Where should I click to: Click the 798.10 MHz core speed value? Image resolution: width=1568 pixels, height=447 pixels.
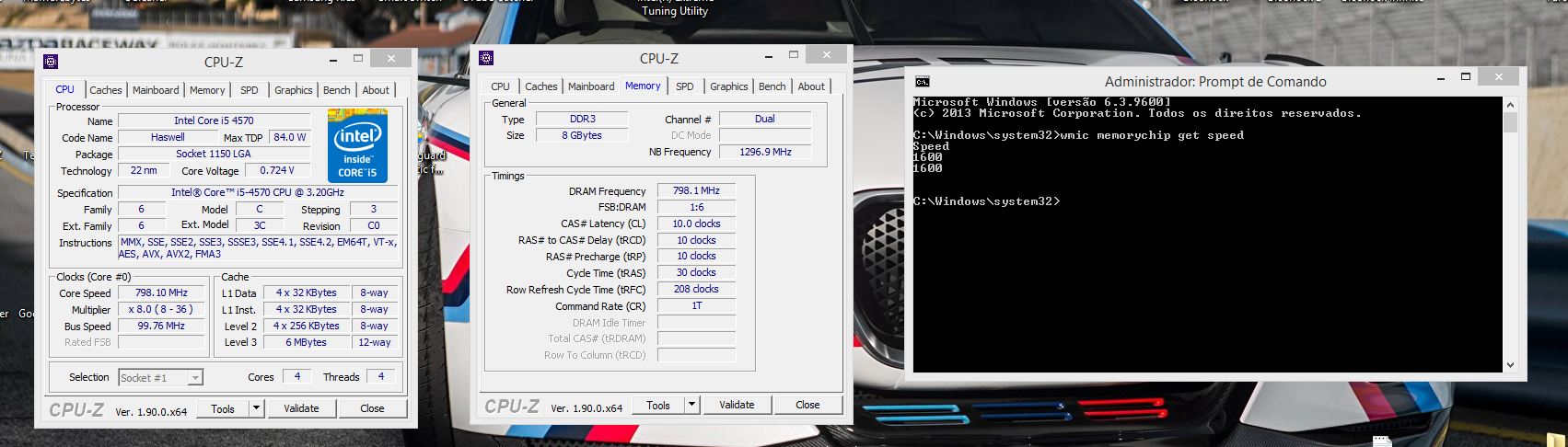coord(161,292)
